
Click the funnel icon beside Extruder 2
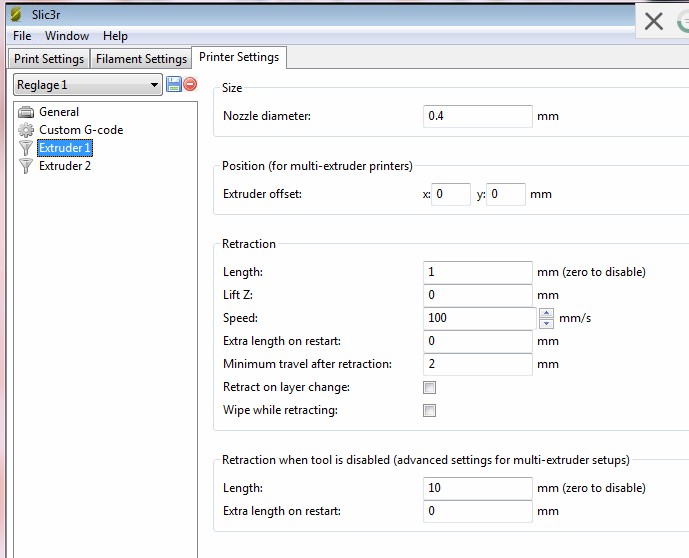pyautogui.click(x=26, y=166)
